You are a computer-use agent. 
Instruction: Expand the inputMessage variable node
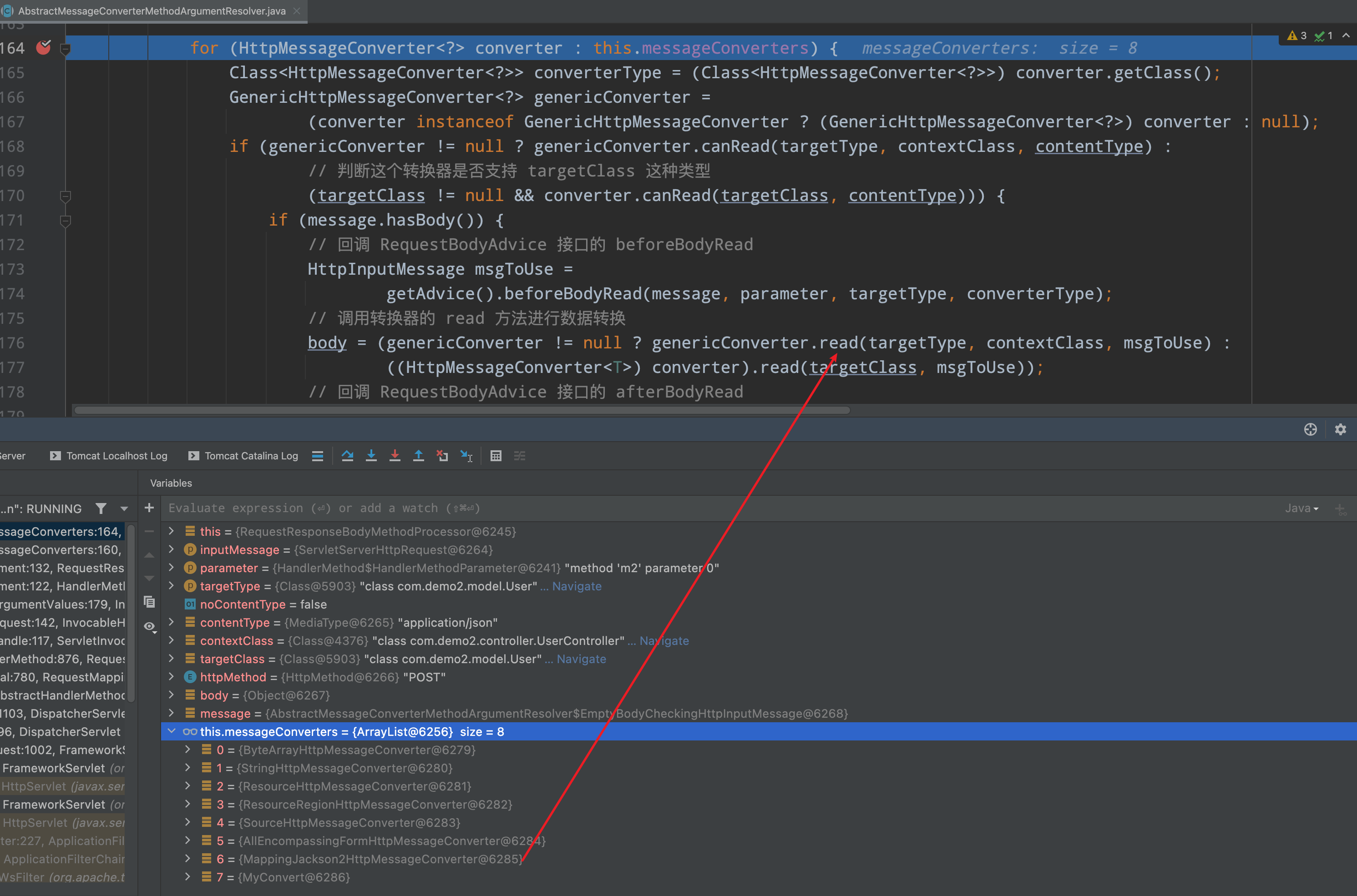[x=172, y=550]
